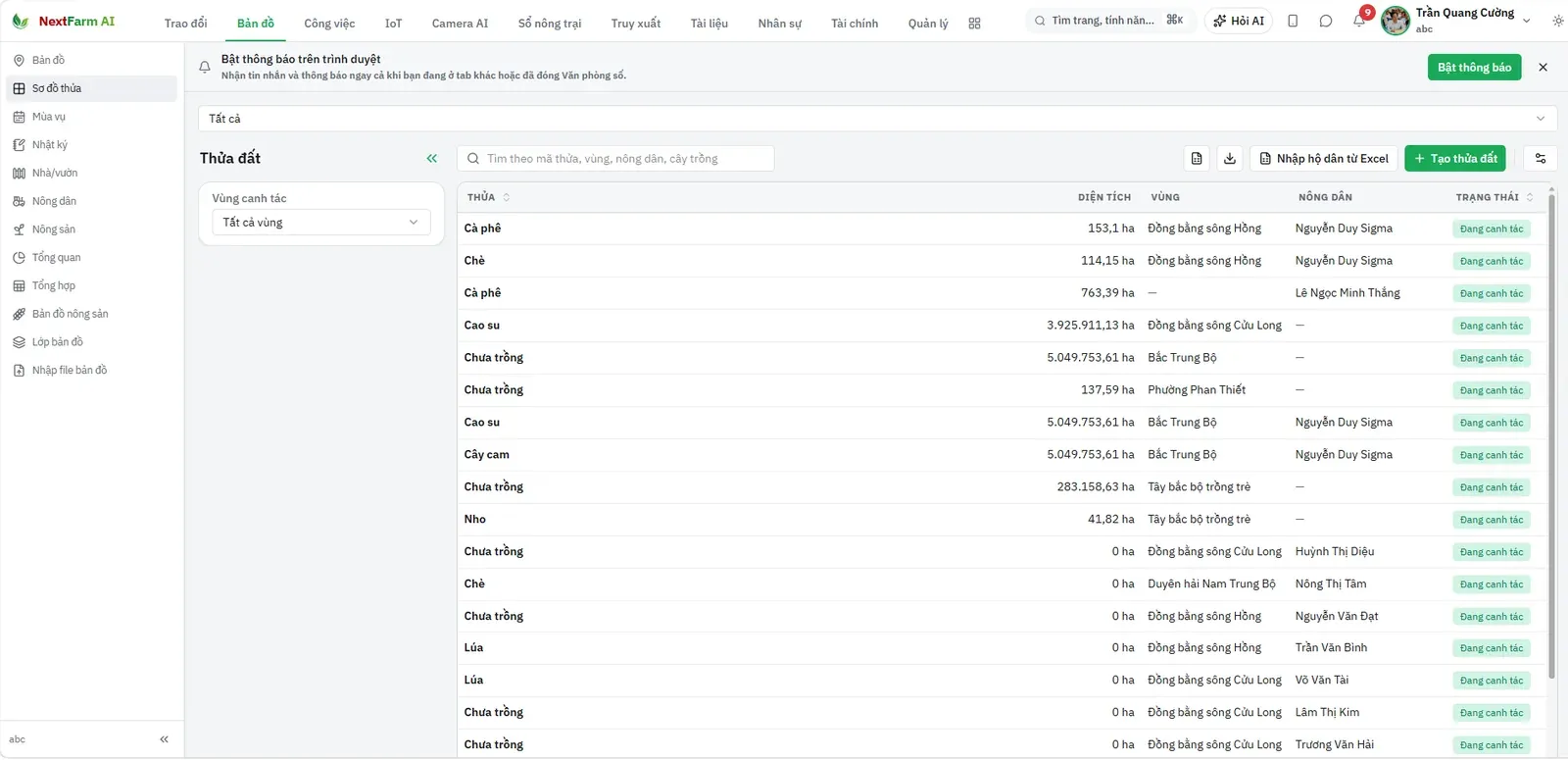Click farmer name Lê Ngọc Minh Thắng
Screen dimensions: 1568x760
[x=1347, y=293]
